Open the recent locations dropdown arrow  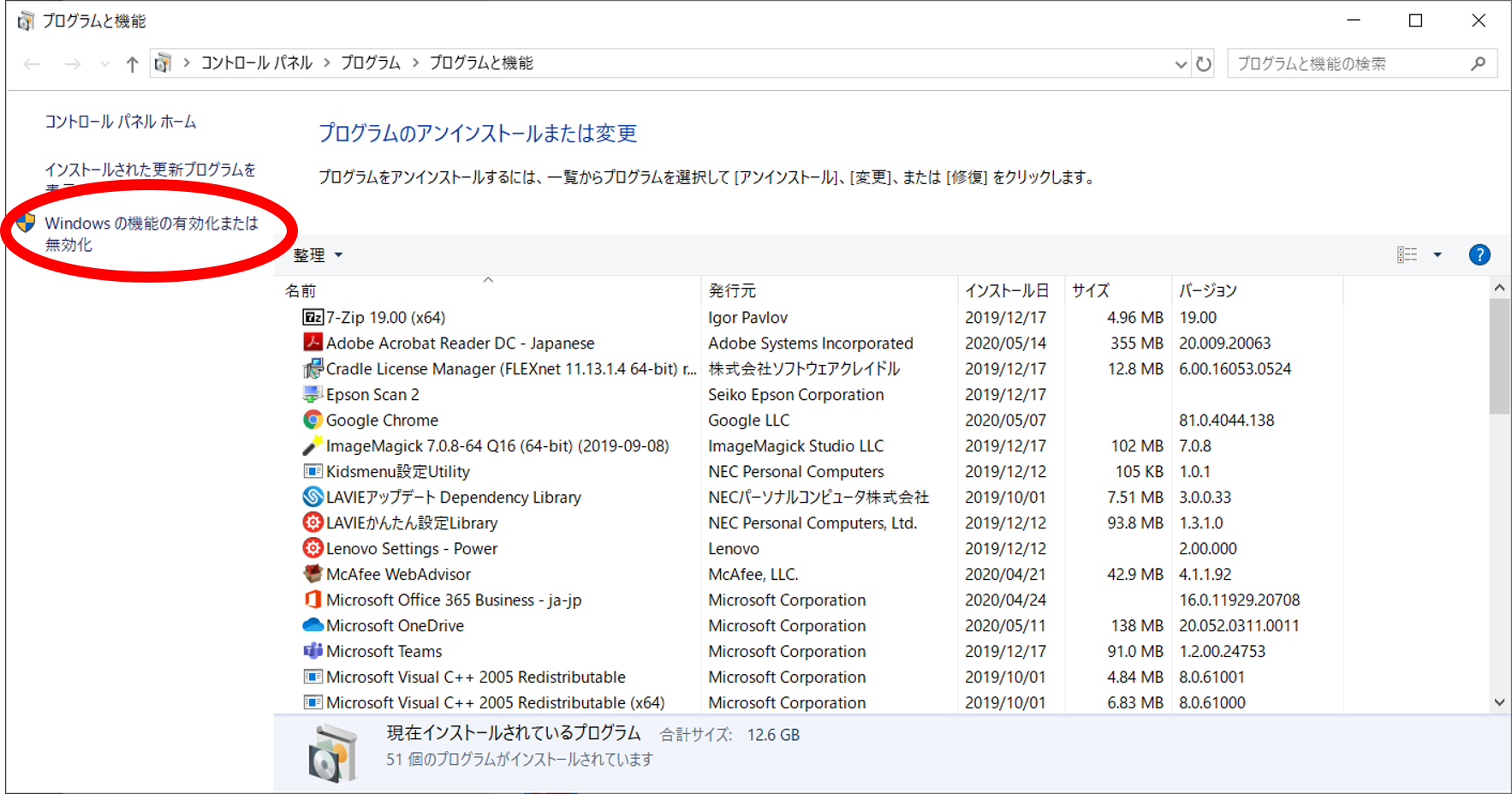(x=104, y=63)
